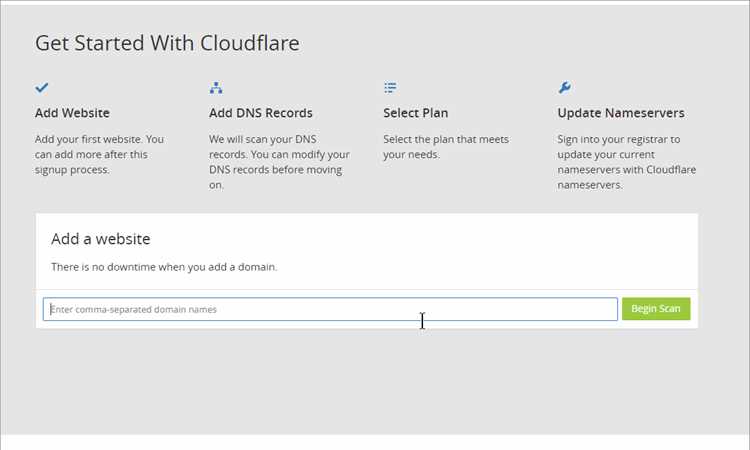
Task: Click the 'Add your first website' description
Action: [x=99, y=154]
